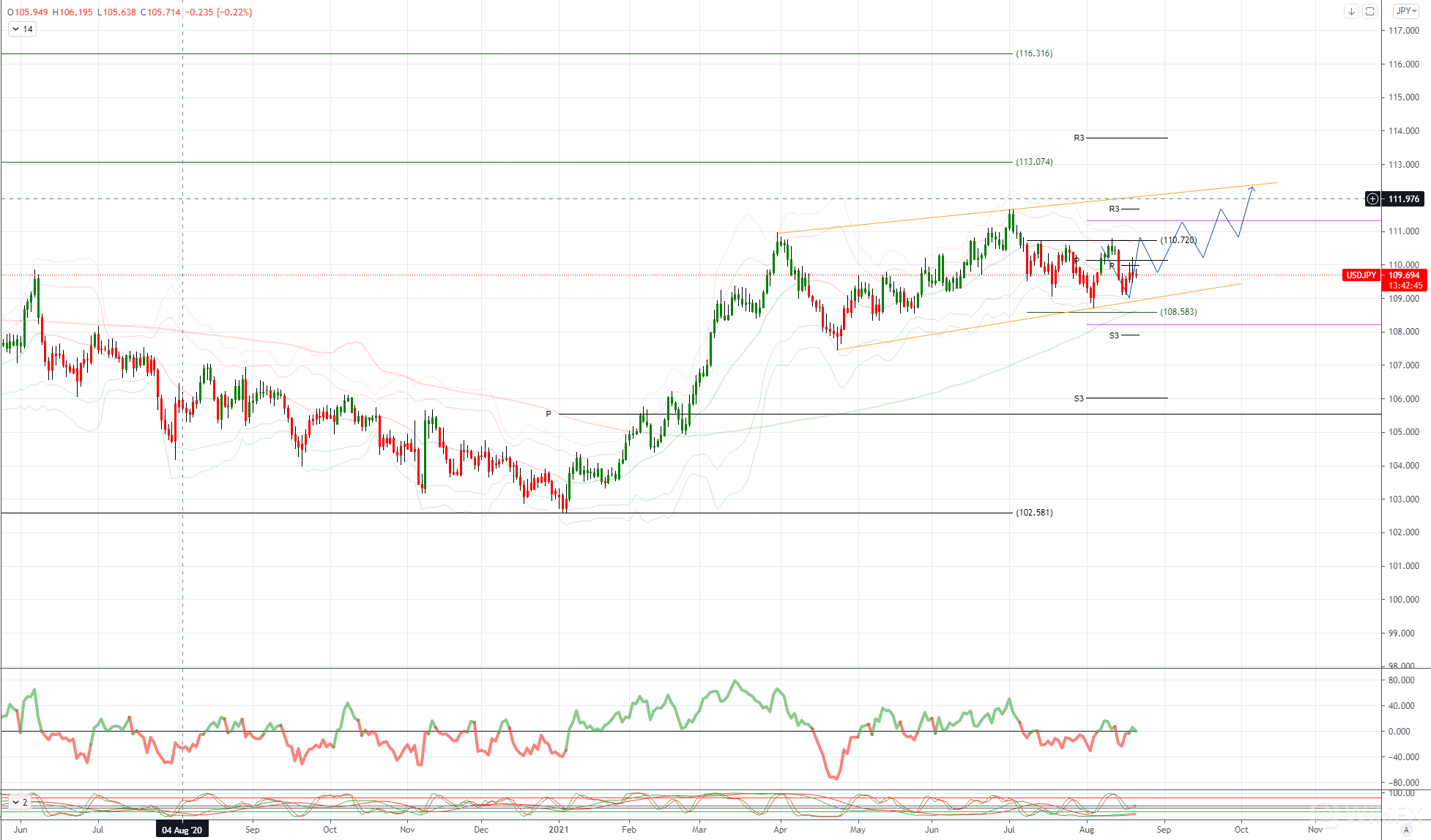The height and width of the screenshot is (840, 1431).
Task: Click the 111.976 crosshair price label
Action: 1404,198
